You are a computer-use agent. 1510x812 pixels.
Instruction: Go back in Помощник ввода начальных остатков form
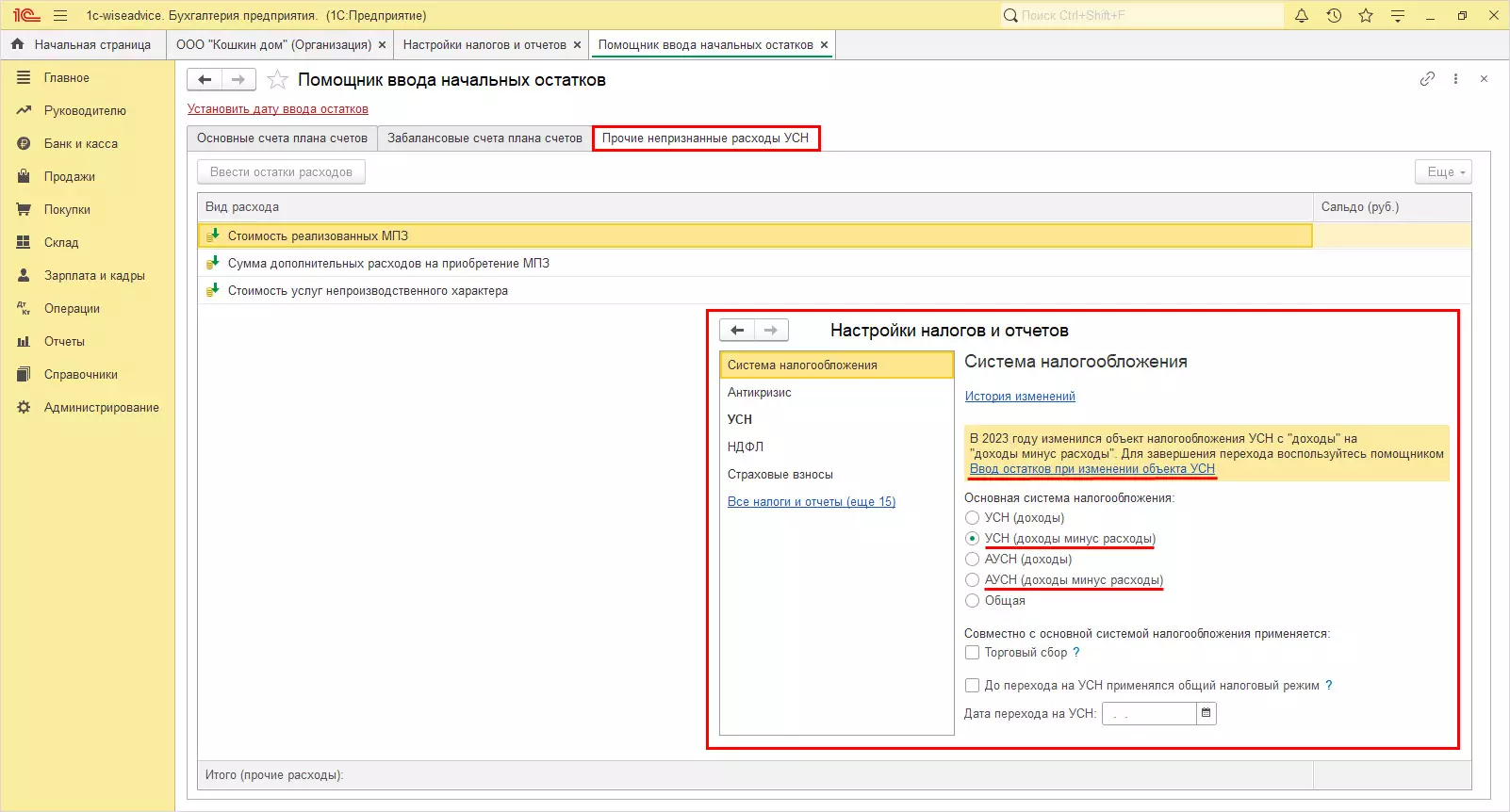coord(205,80)
